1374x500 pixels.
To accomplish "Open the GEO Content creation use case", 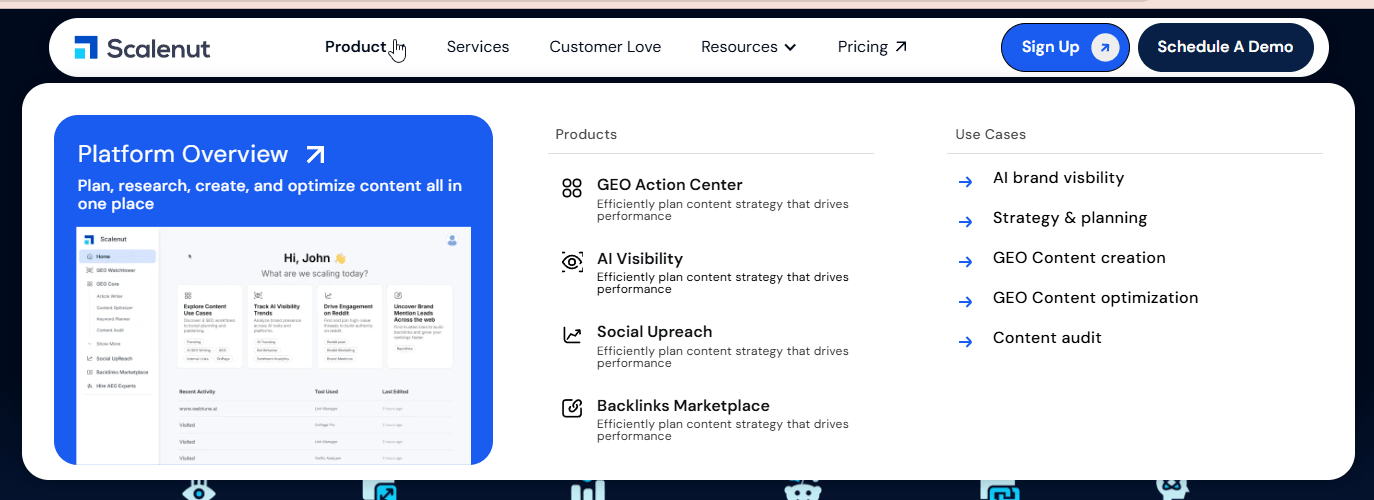I will pos(1078,258).
